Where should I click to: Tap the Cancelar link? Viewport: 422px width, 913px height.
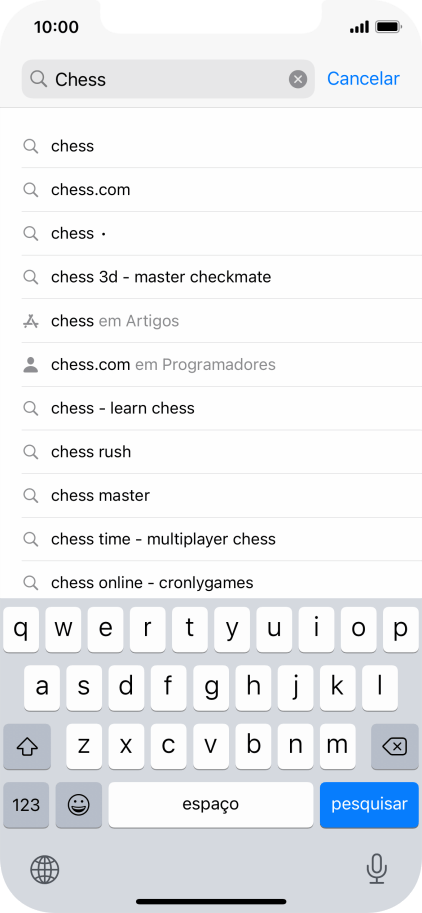point(363,79)
